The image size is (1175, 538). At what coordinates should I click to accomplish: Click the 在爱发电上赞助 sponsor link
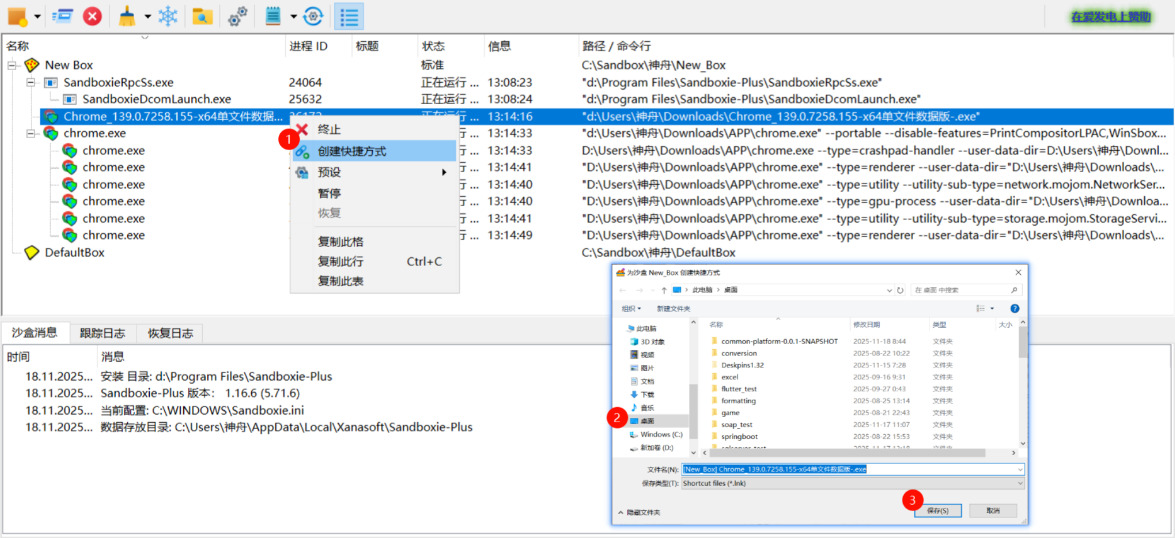(1110, 16)
